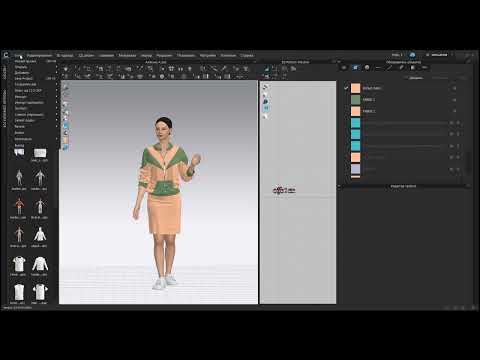Click the icon at right of FABRIC 1 row
480x360 pixels.
click(x=454, y=100)
